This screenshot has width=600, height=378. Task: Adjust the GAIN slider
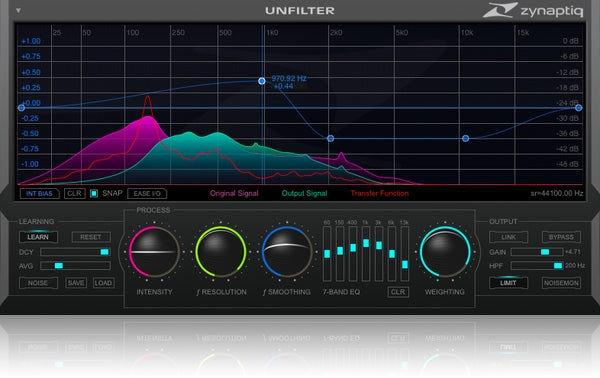coord(537,252)
